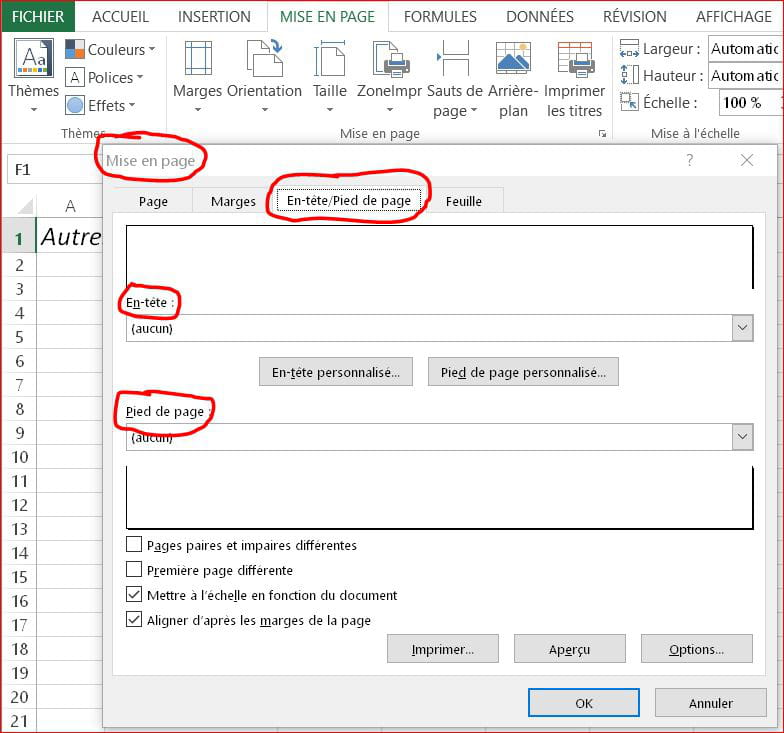Switch to the AFFICHAGE ribbon tab
Screen dimensions: 784x733
click(734, 16)
